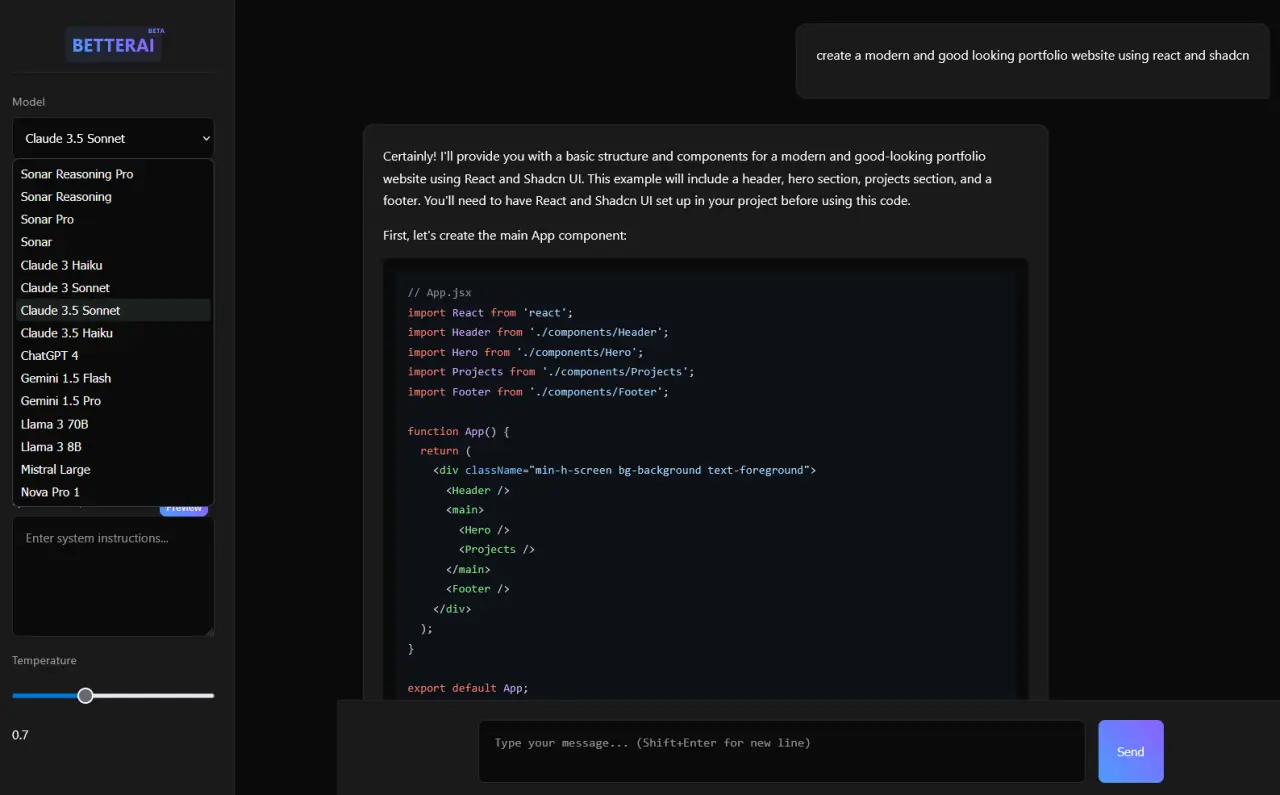Select the Sonar Reasoning model option

[113, 197]
